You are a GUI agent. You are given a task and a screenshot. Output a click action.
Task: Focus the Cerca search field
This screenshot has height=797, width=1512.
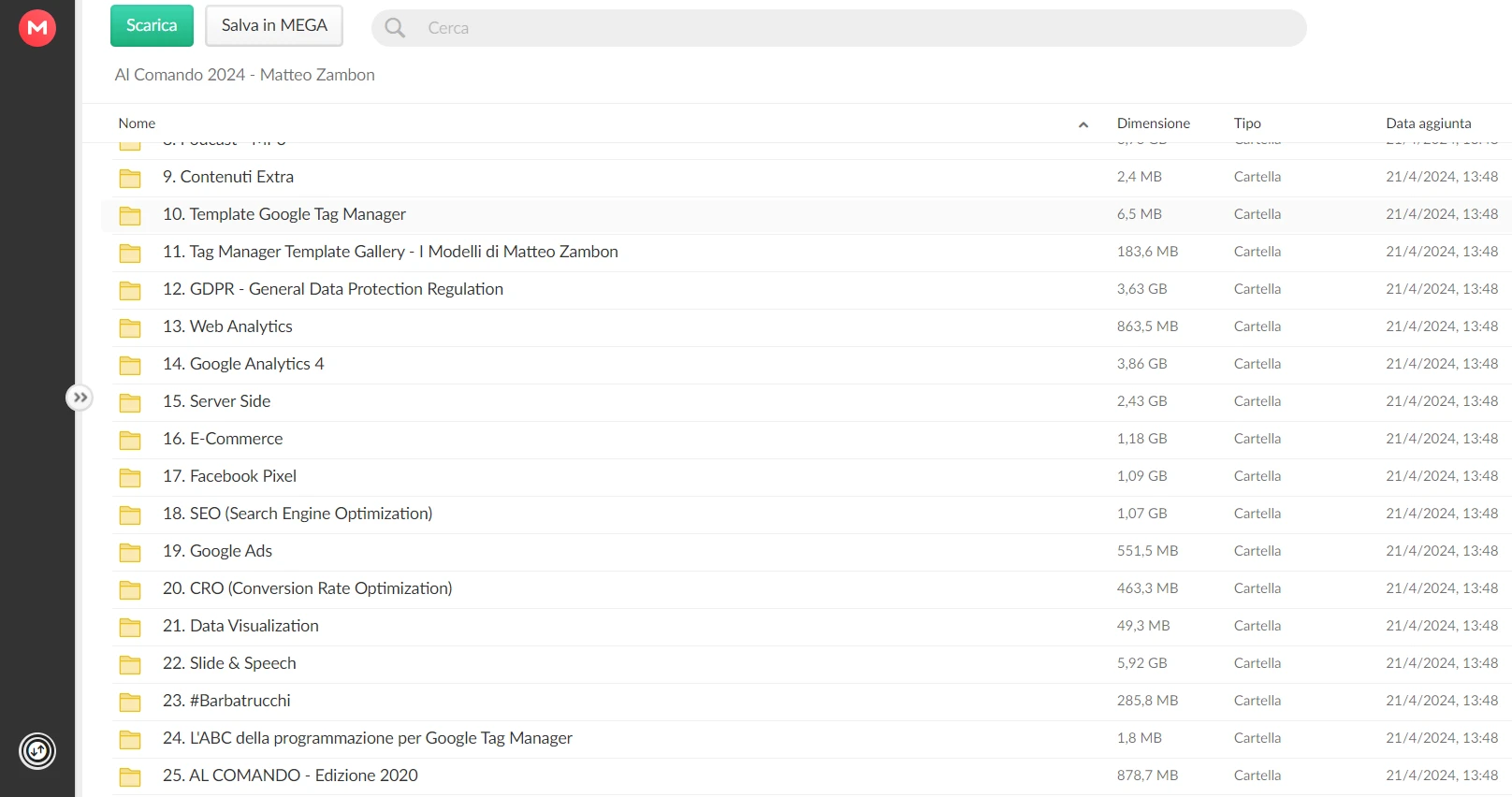(x=839, y=28)
